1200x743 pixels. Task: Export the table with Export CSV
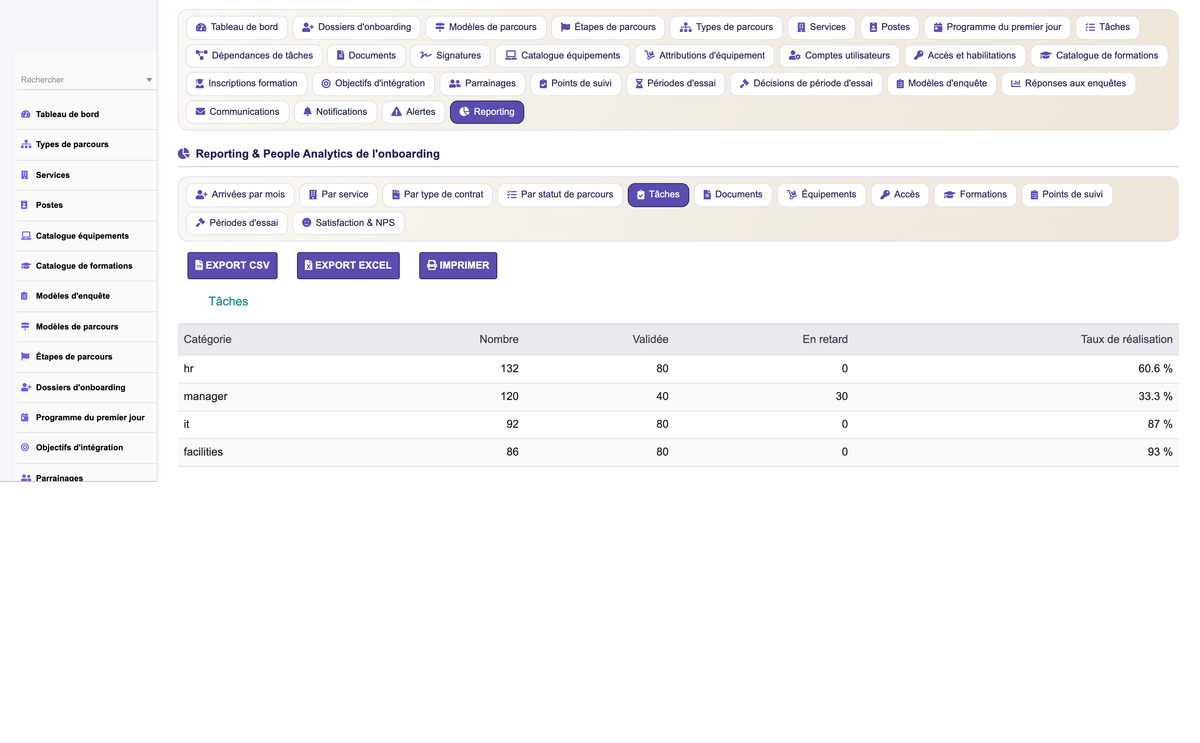point(232,266)
